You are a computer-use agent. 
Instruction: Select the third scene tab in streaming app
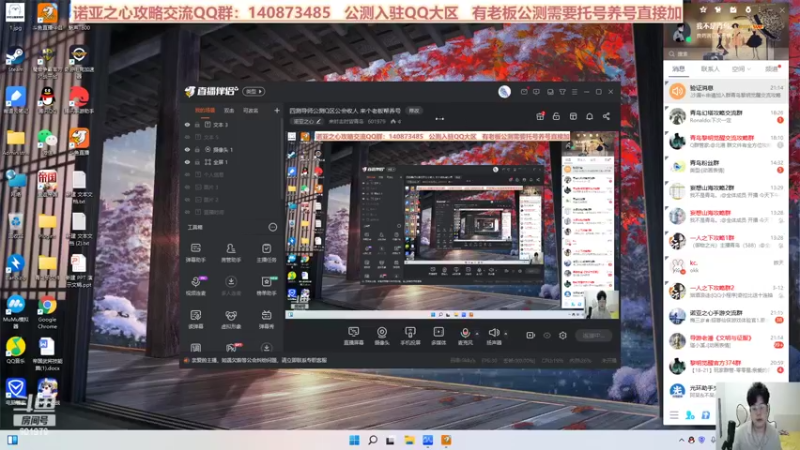pos(250,110)
